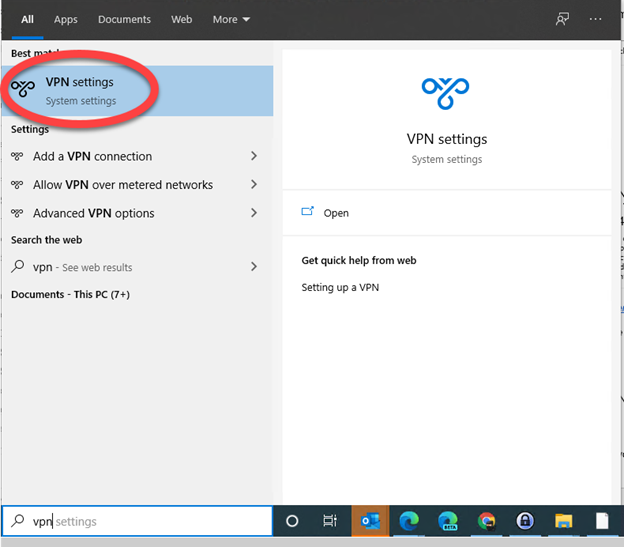Expand Allow VPN over metered networks chevron
Image resolution: width=624 pixels, height=547 pixels.
pos(254,184)
